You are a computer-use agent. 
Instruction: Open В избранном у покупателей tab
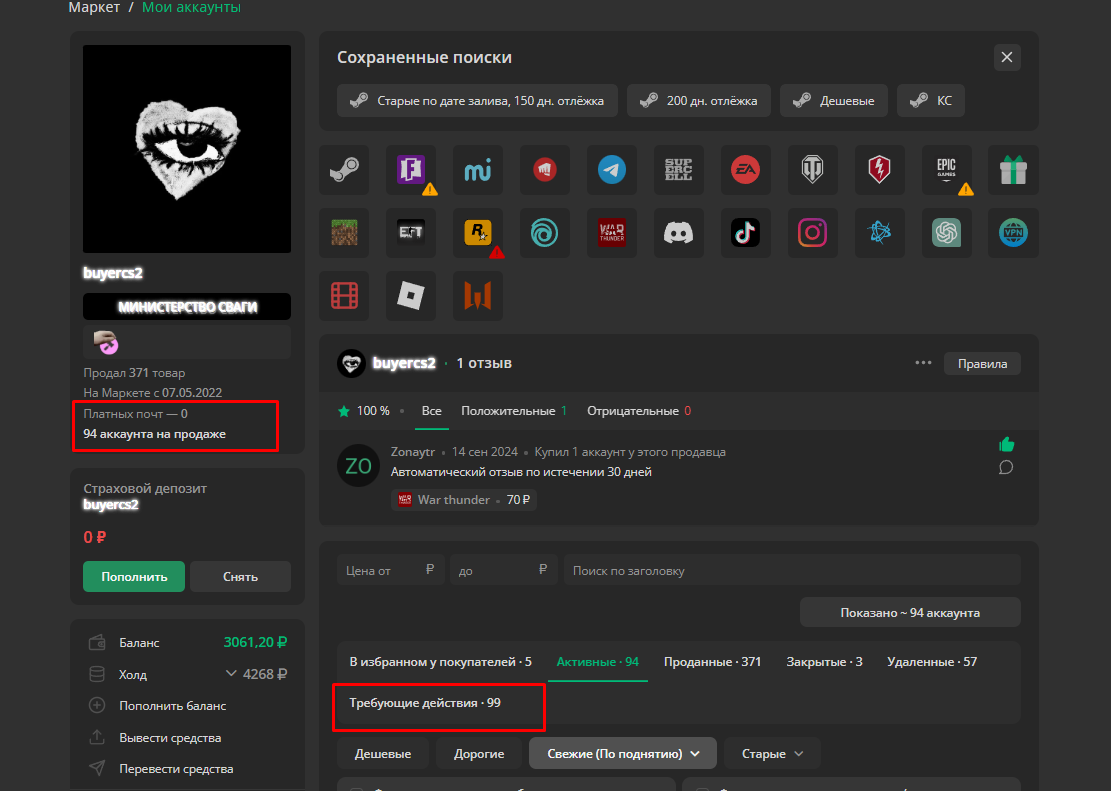click(x=440, y=661)
